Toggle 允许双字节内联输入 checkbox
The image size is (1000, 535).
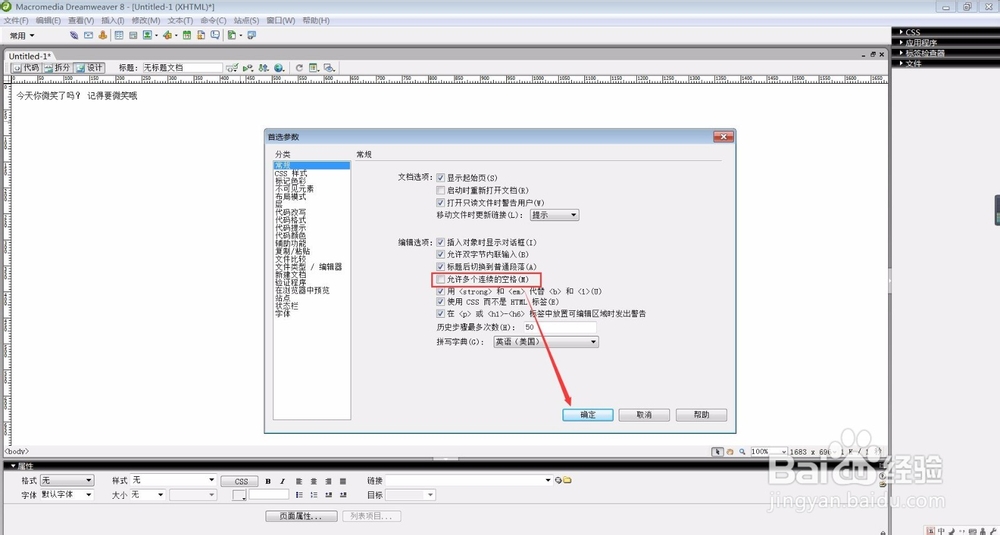pos(441,254)
